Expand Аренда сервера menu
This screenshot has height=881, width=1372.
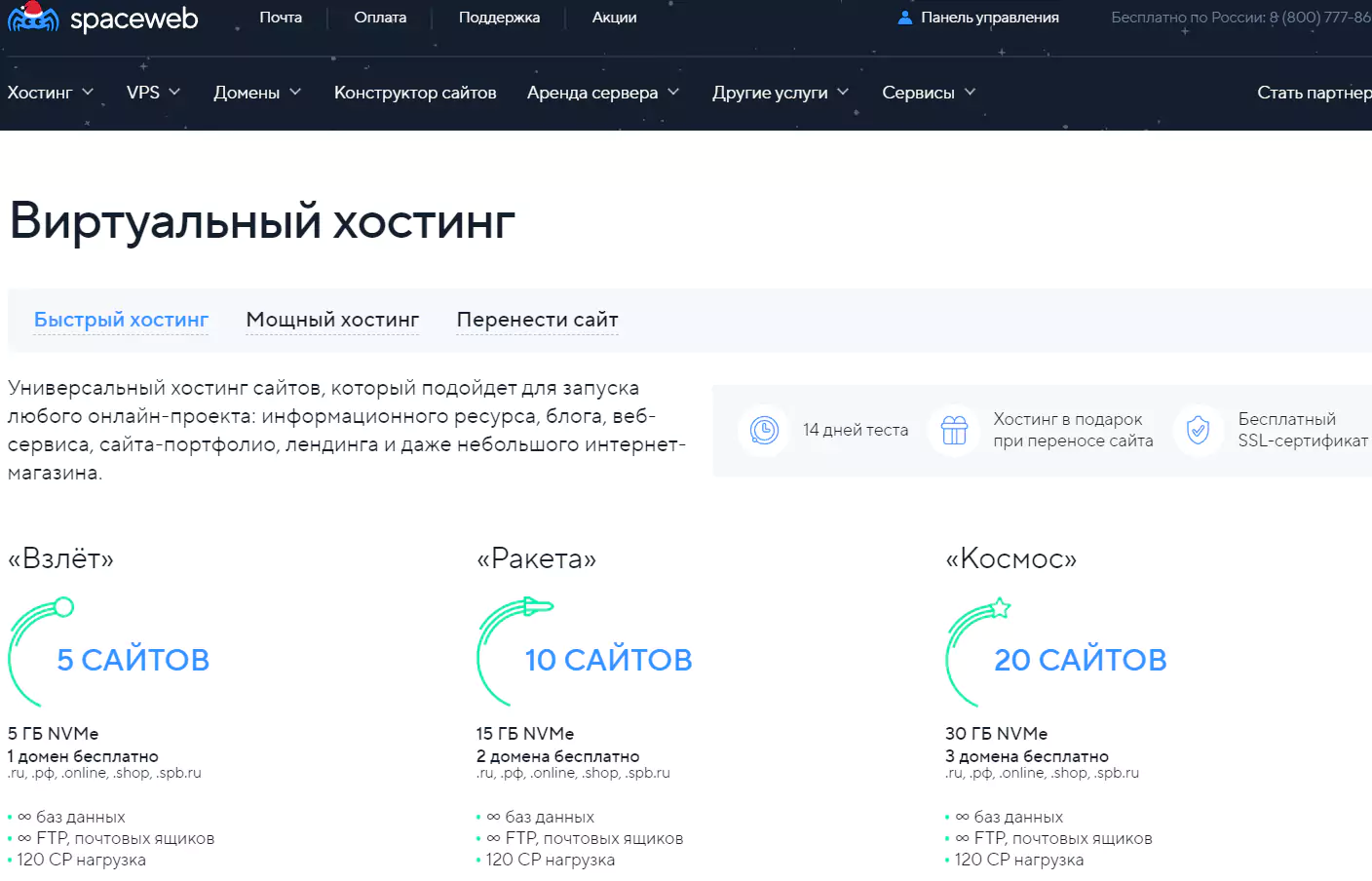[602, 93]
